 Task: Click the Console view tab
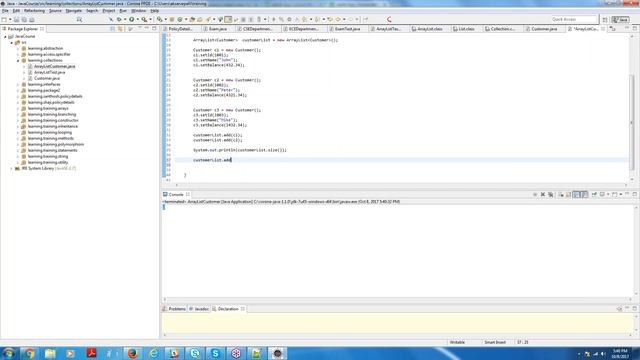176,195
